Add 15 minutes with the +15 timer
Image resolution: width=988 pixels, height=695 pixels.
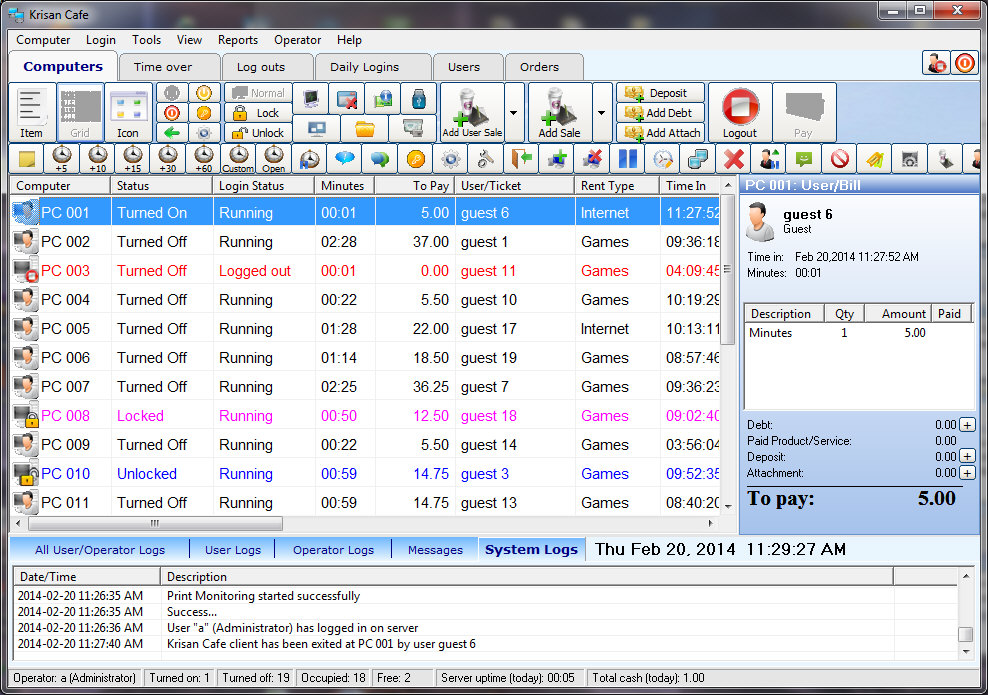click(x=132, y=159)
